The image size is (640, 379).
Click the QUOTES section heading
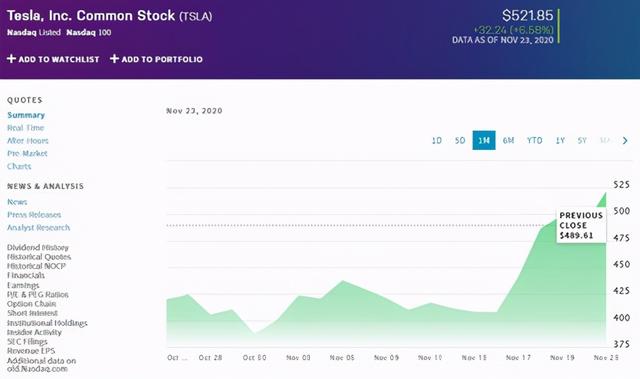[x=25, y=100]
